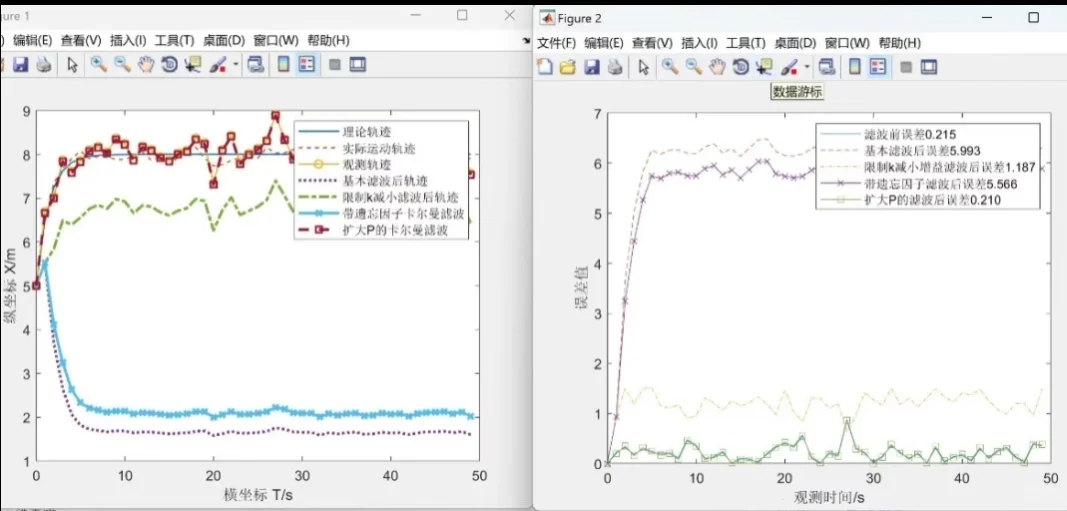1067x511 pixels.
Task: Open 编辑(E) menu in Figure 1
Action: [x=32, y=40]
